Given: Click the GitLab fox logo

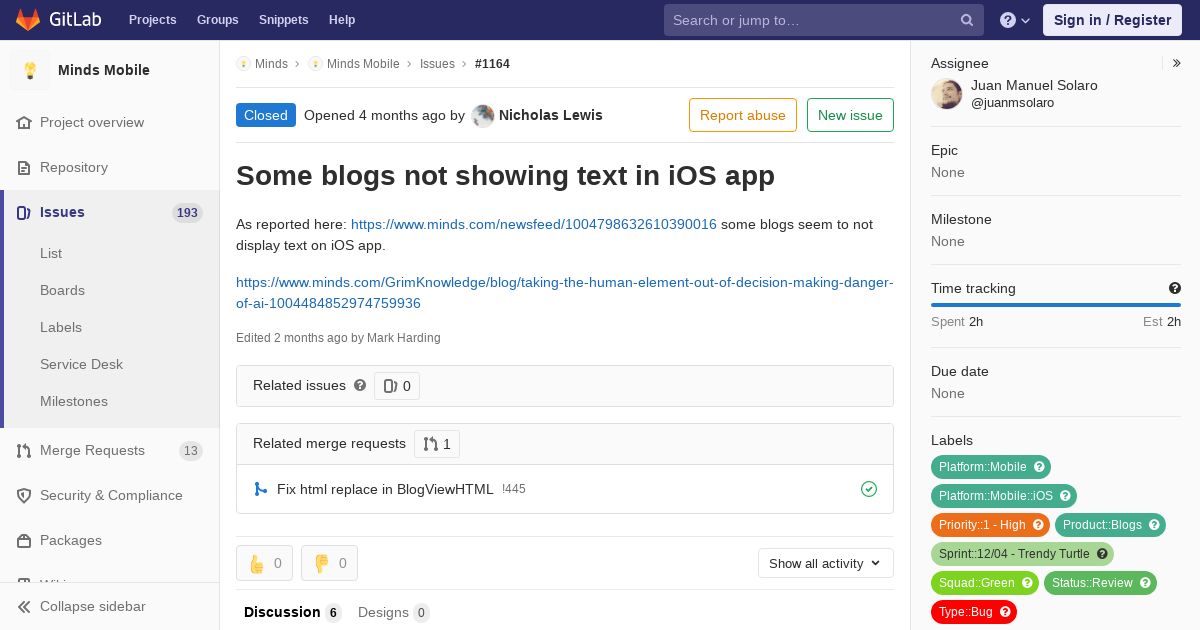Looking at the screenshot, I should 28,19.
